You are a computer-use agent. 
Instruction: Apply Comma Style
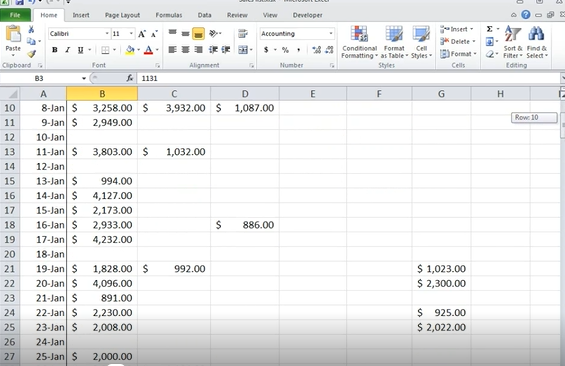(298, 50)
